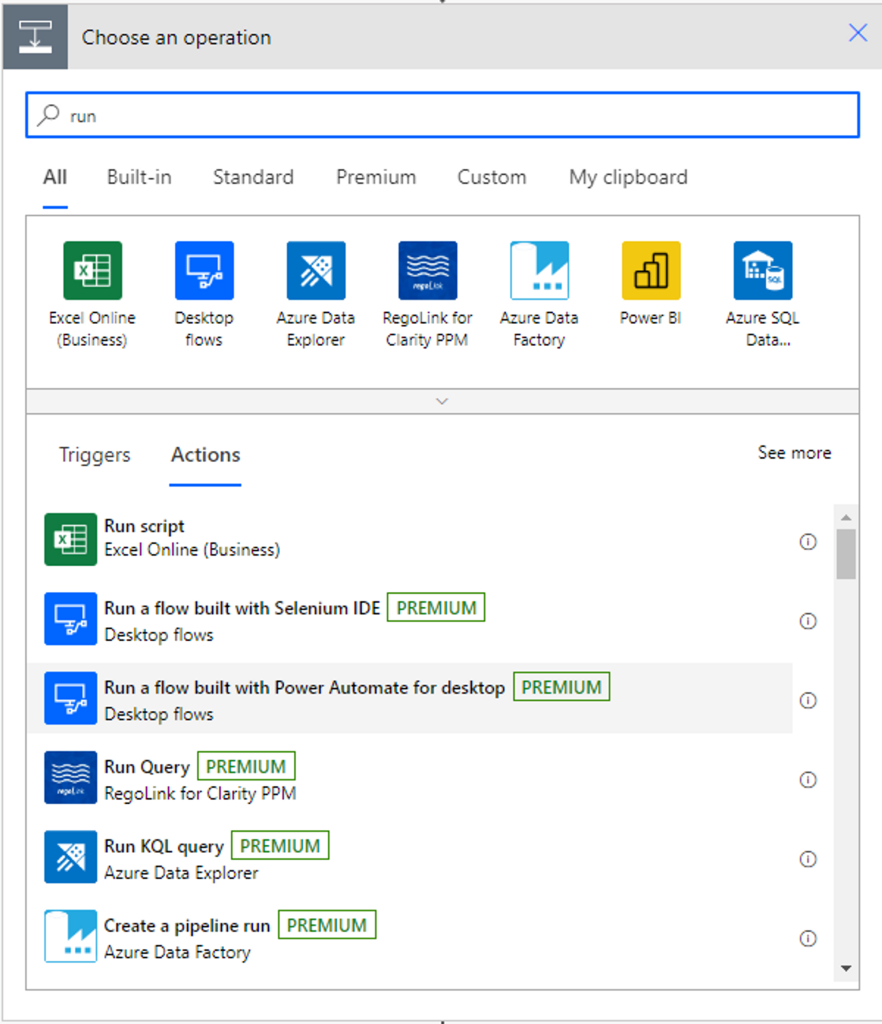Click the search box containing "run"
The width and height of the screenshot is (882, 1024).
click(x=443, y=115)
